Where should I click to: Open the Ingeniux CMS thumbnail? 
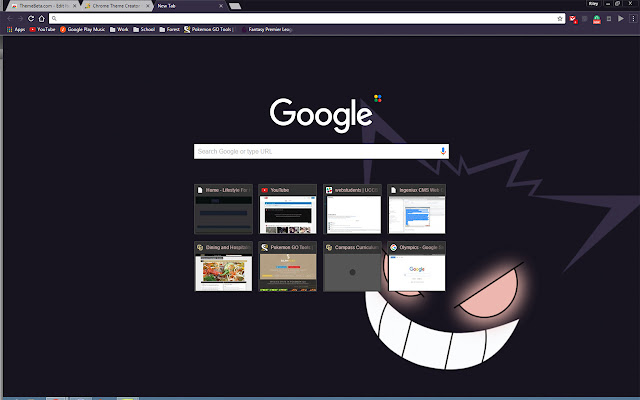417,209
